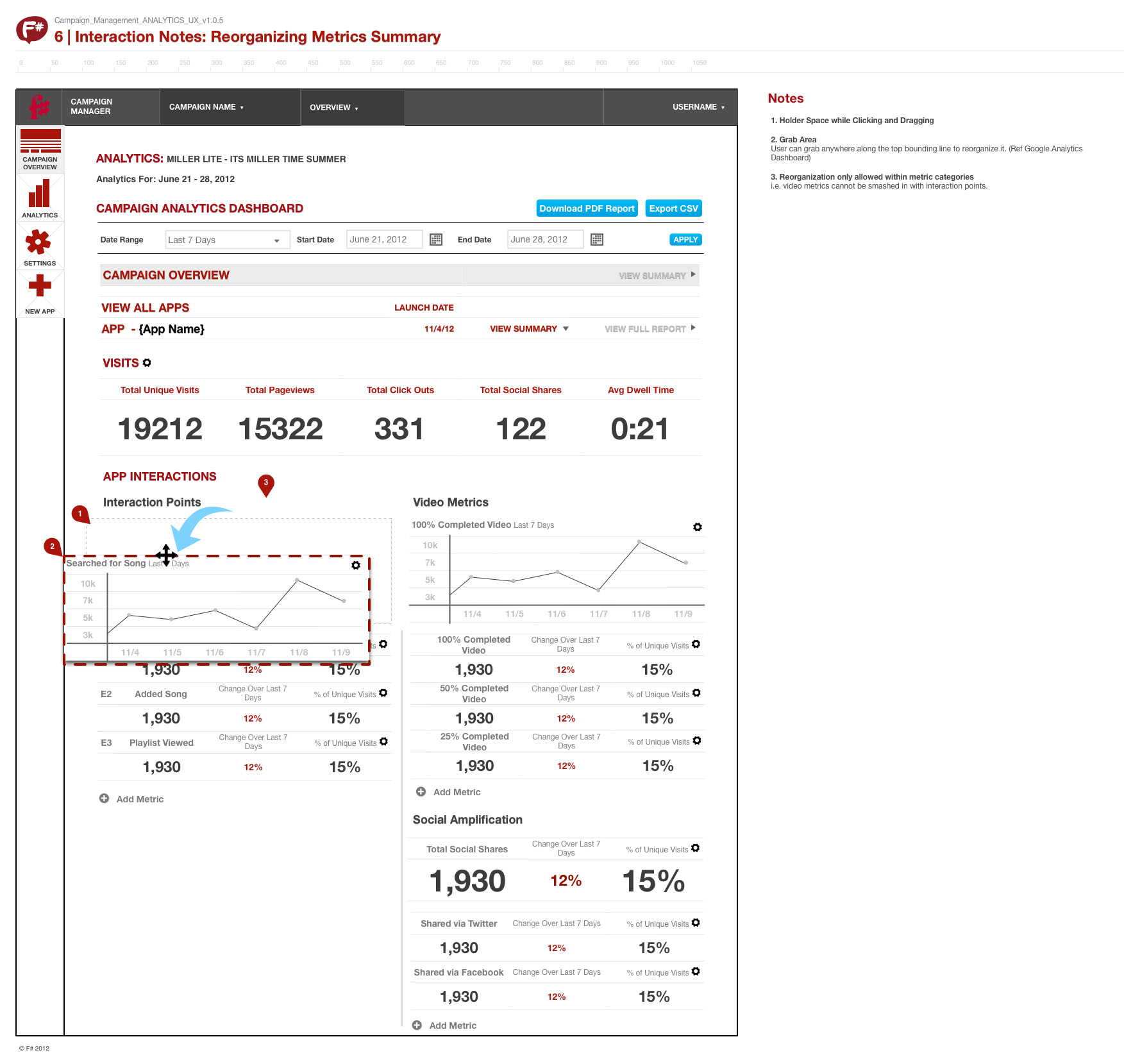
Task: Click the 19212 unique visits value
Action: coord(160,429)
